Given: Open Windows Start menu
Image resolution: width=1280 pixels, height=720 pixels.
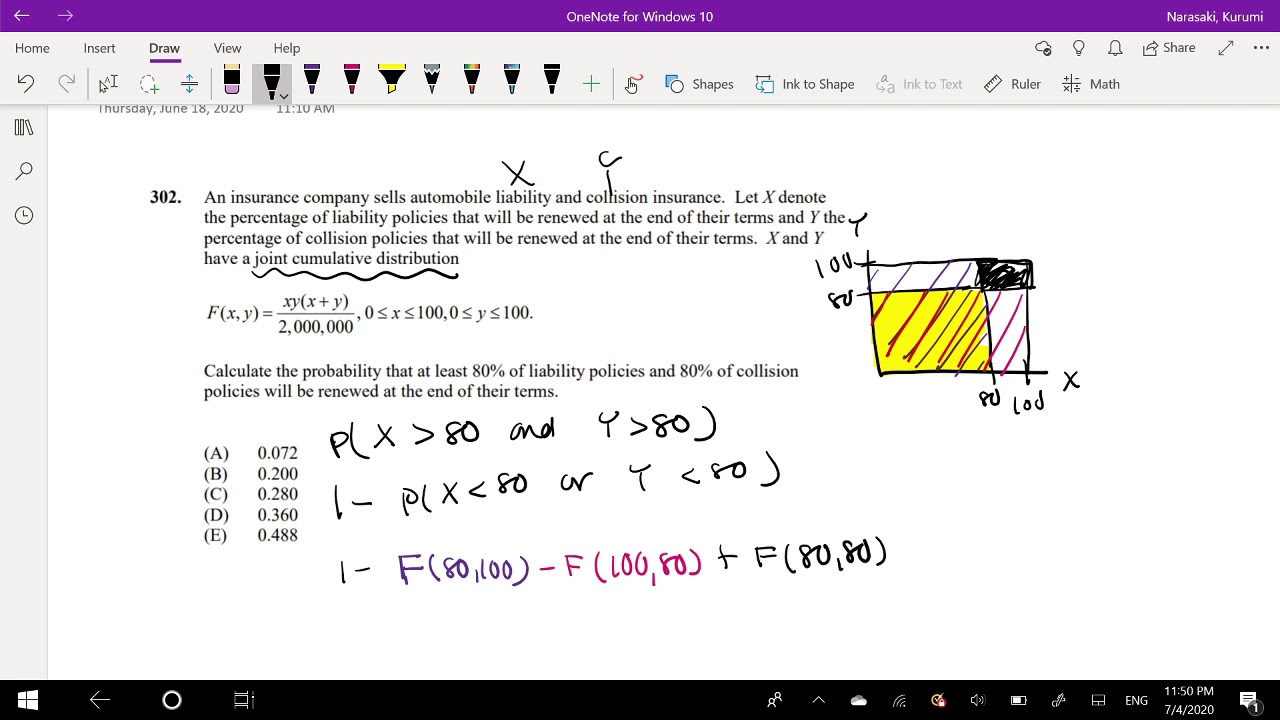Looking at the screenshot, I should coord(28,700).
